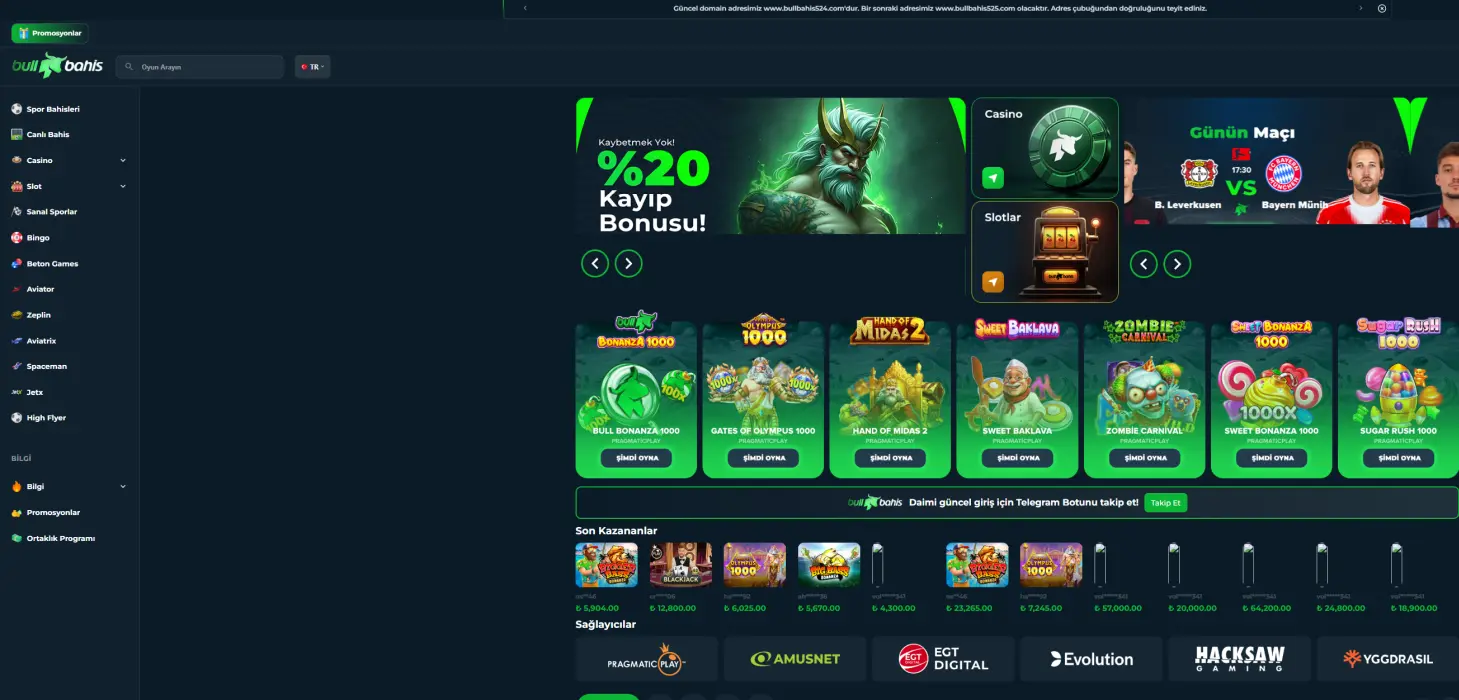This screenshot has width=1459, height=700.
Task: Open Aviator from the sidebar
Action: click(x=40, y=289)
